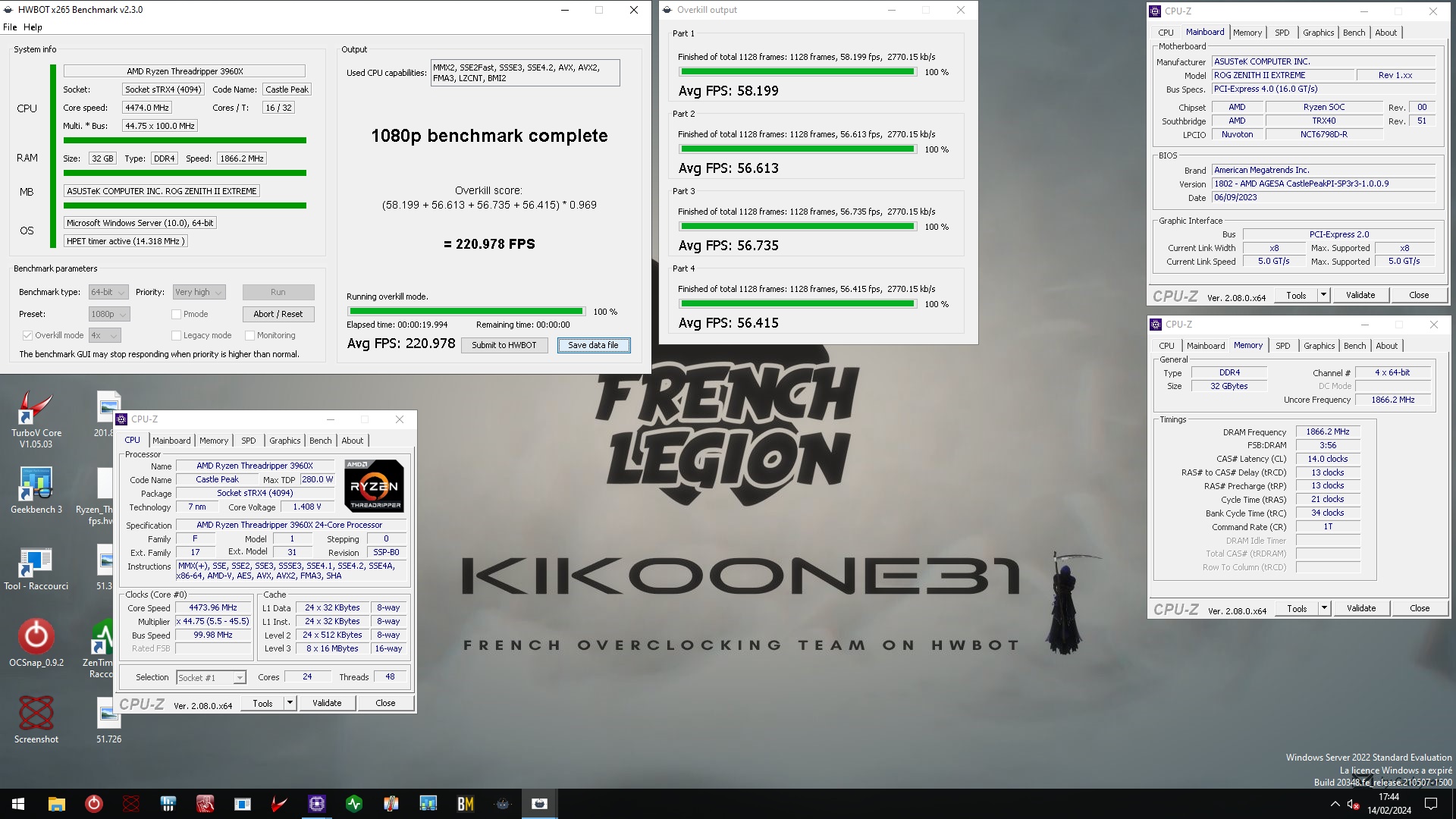This screenshot has width=1456, height=819.
Task: Click the Tools button in bottom-left CPU-Z
Action: [262, 703]
